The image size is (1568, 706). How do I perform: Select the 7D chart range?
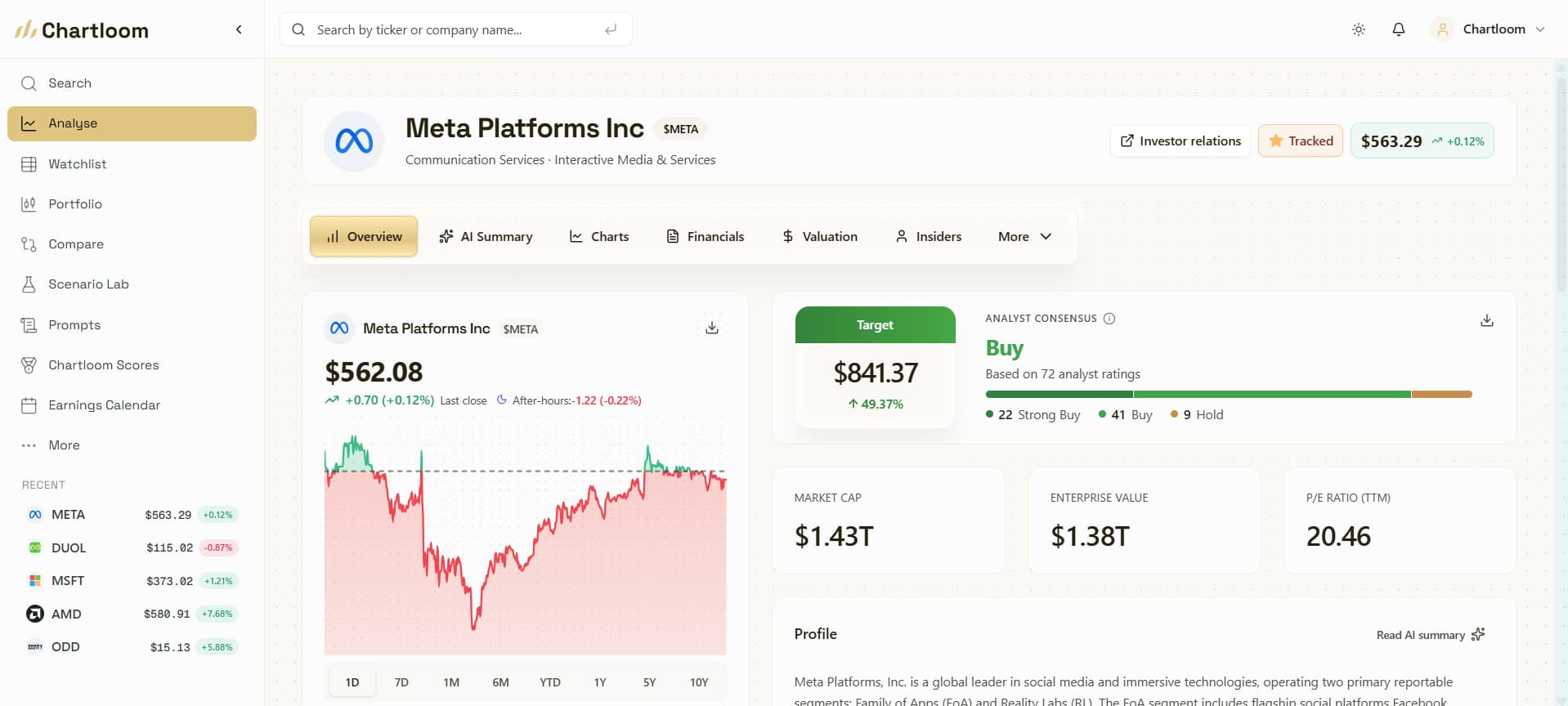tap(401, 682)
